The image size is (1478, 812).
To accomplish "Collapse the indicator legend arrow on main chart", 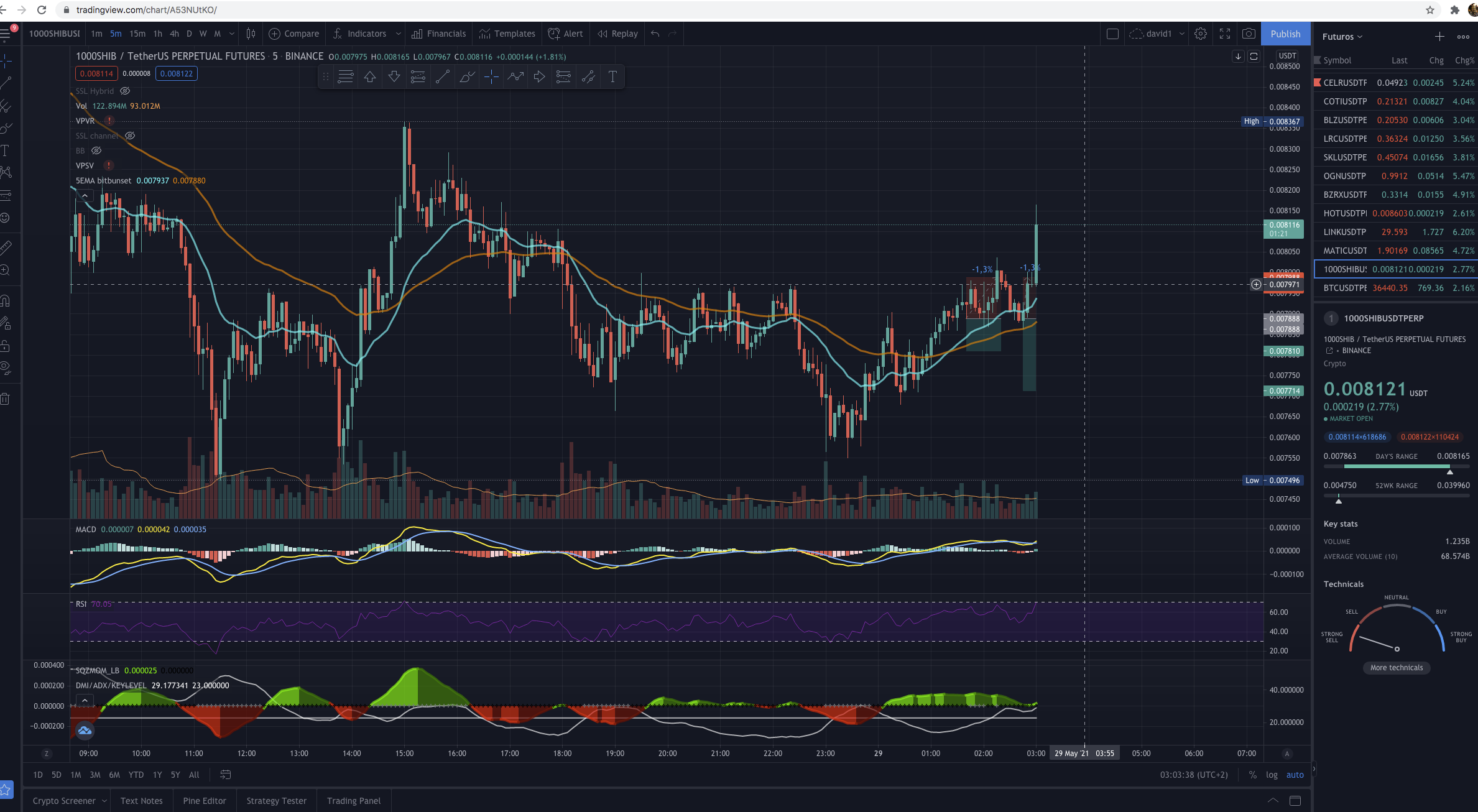I will (85, 195).
